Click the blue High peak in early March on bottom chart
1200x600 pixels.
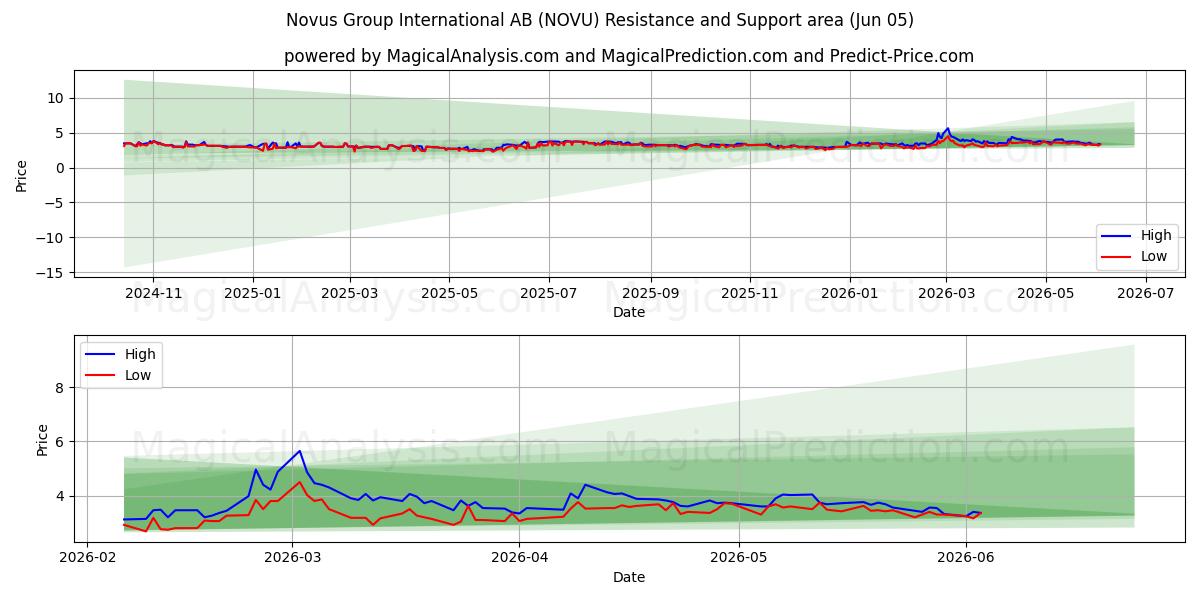[x=299, y=451]
